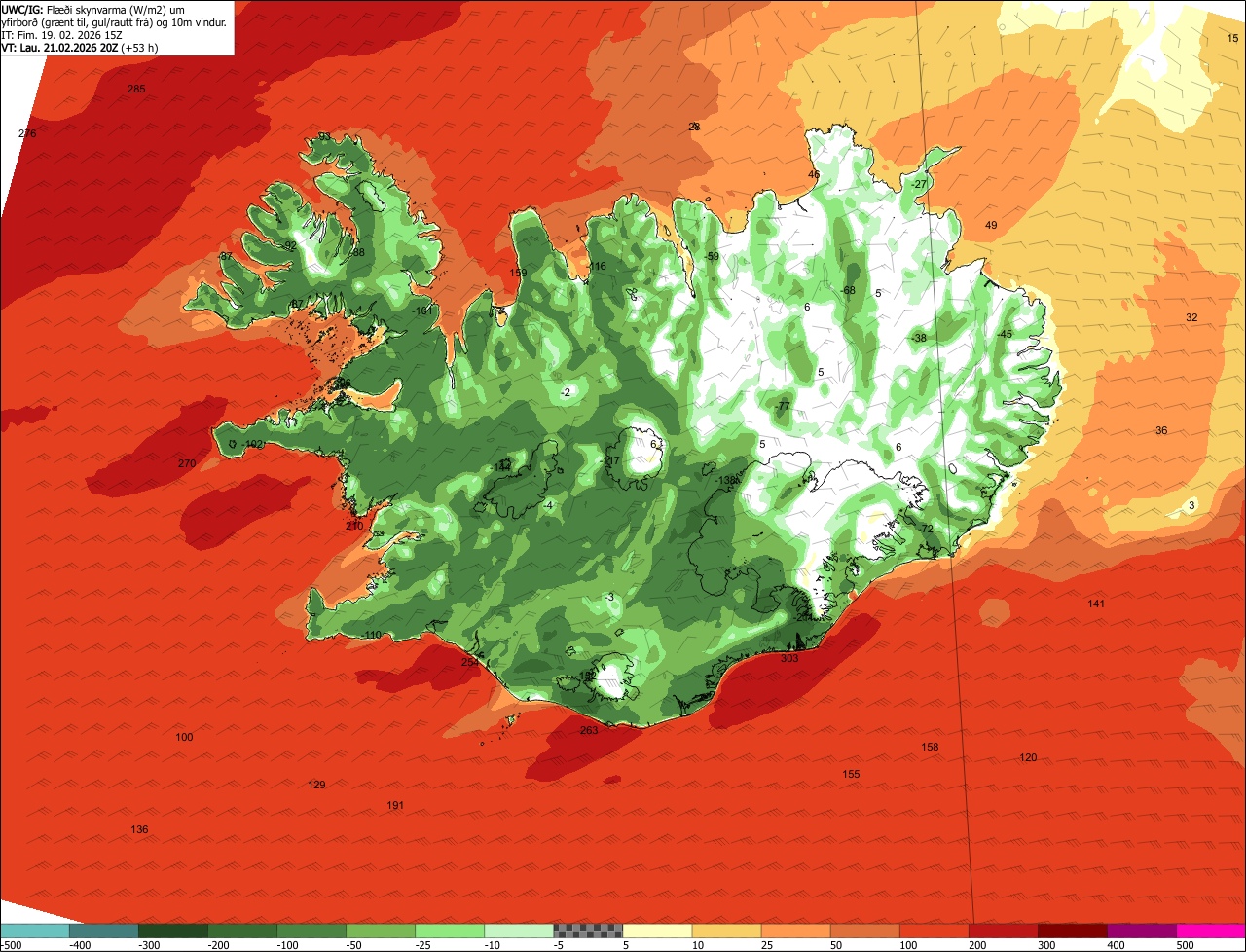
Task: Select the red legend swatch from 200 to 300
Action: pos(1003,930)
